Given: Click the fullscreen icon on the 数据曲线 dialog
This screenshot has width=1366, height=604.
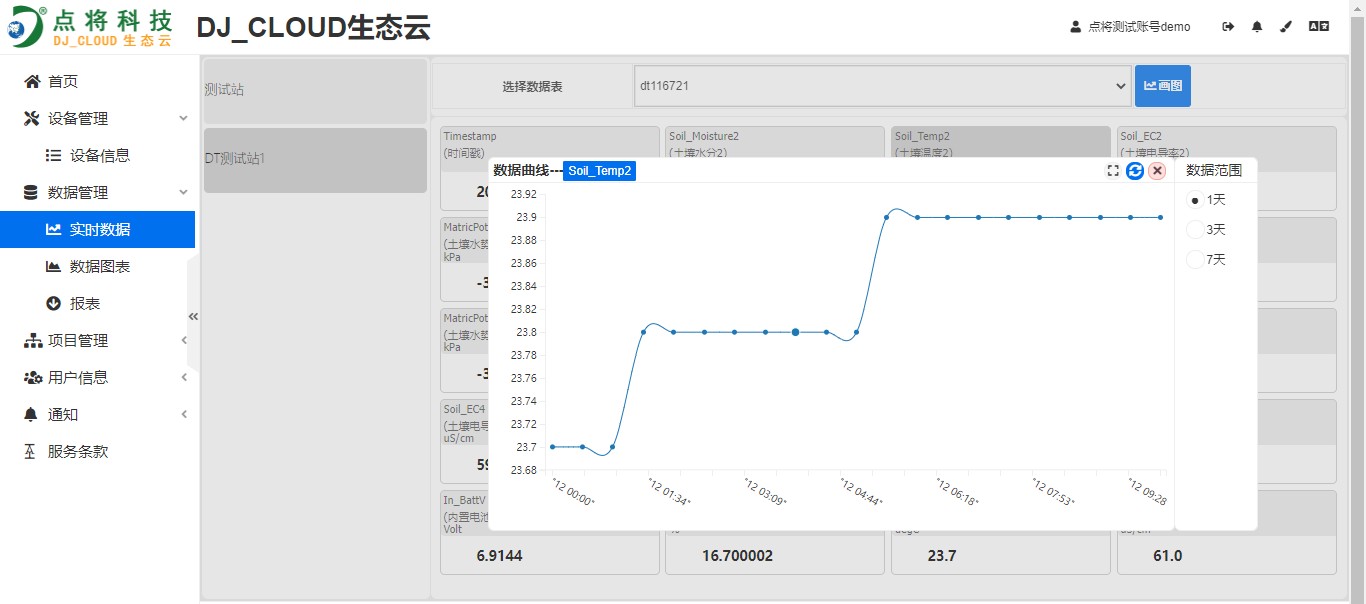Looking at the screenshot, I should (x=1113, y=171).
